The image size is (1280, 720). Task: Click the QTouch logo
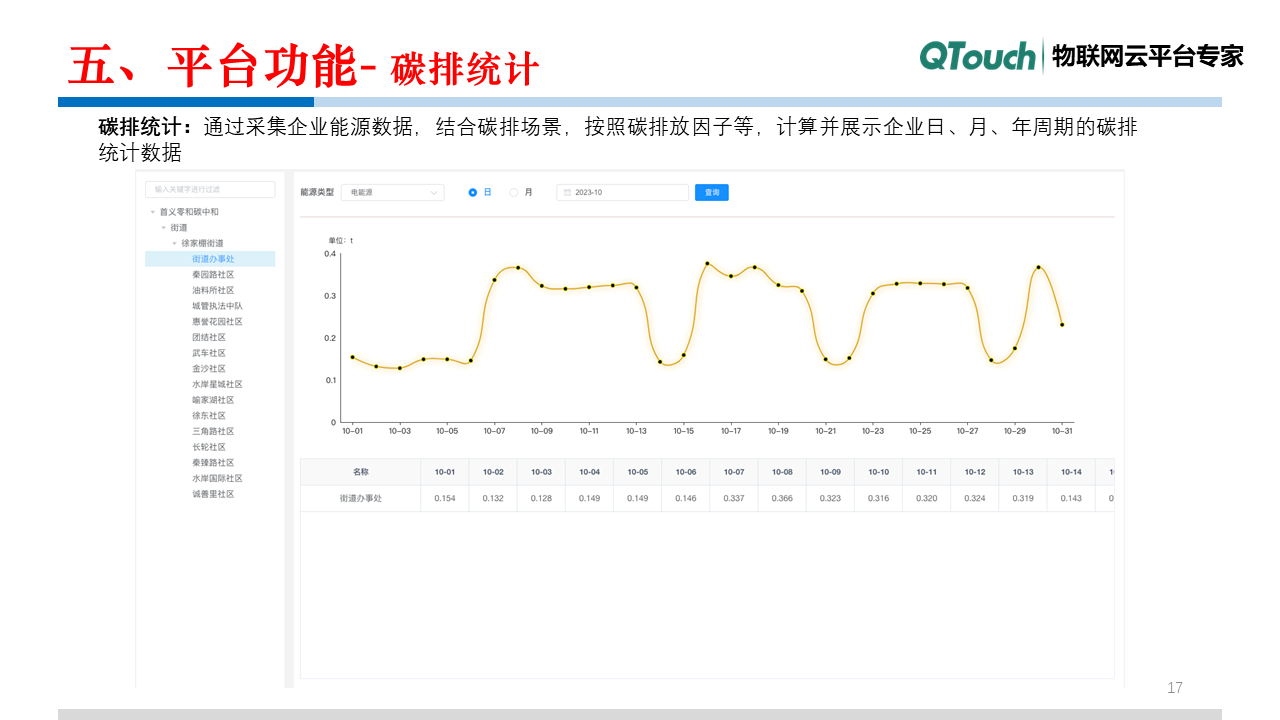977,57
